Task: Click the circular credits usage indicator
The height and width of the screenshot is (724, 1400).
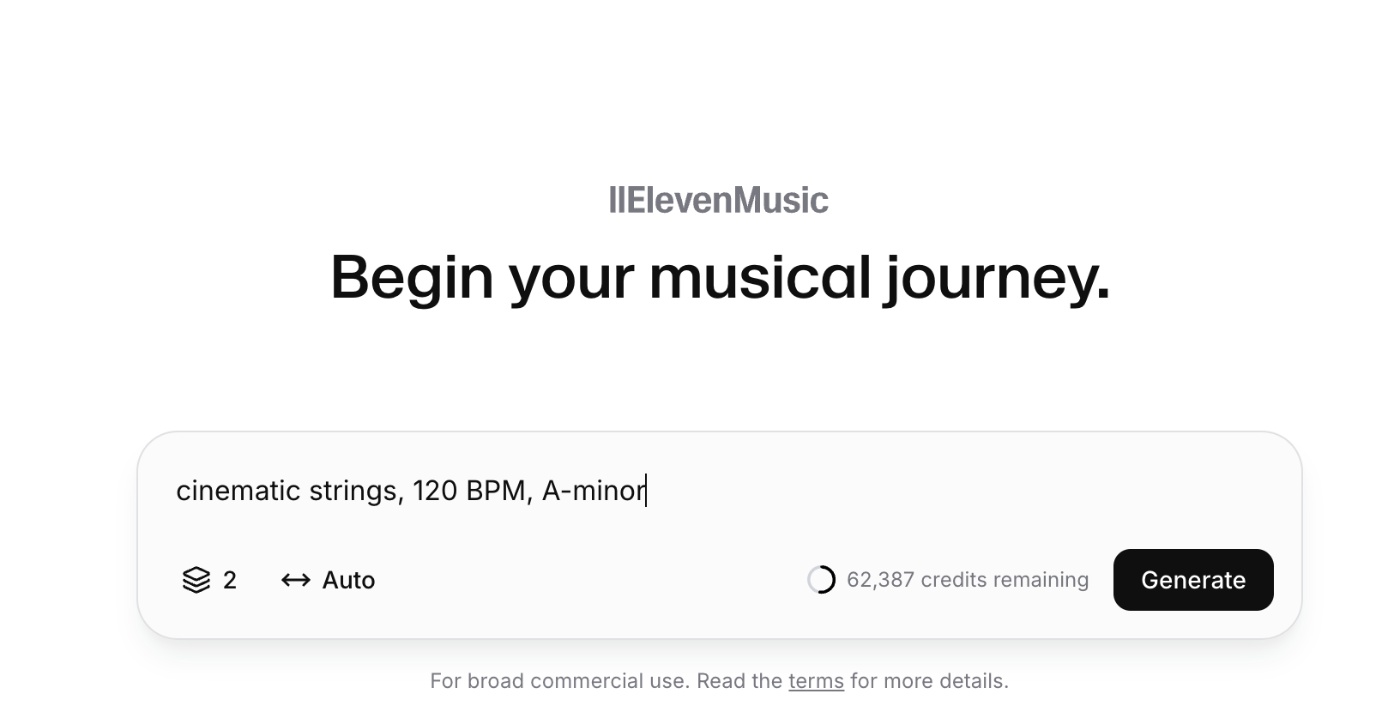Action: (821, 580)
